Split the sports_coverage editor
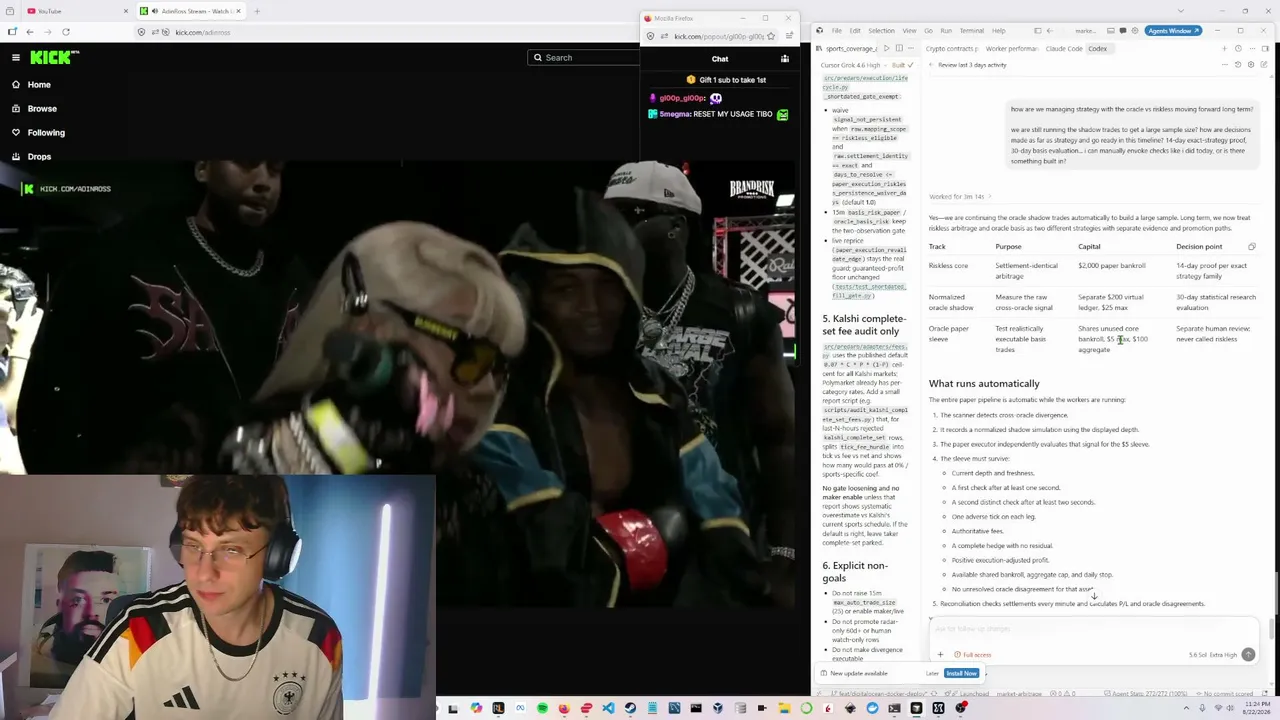This screenshot has height=720, width=1280. pyautogui.click(x=899, y=48)
